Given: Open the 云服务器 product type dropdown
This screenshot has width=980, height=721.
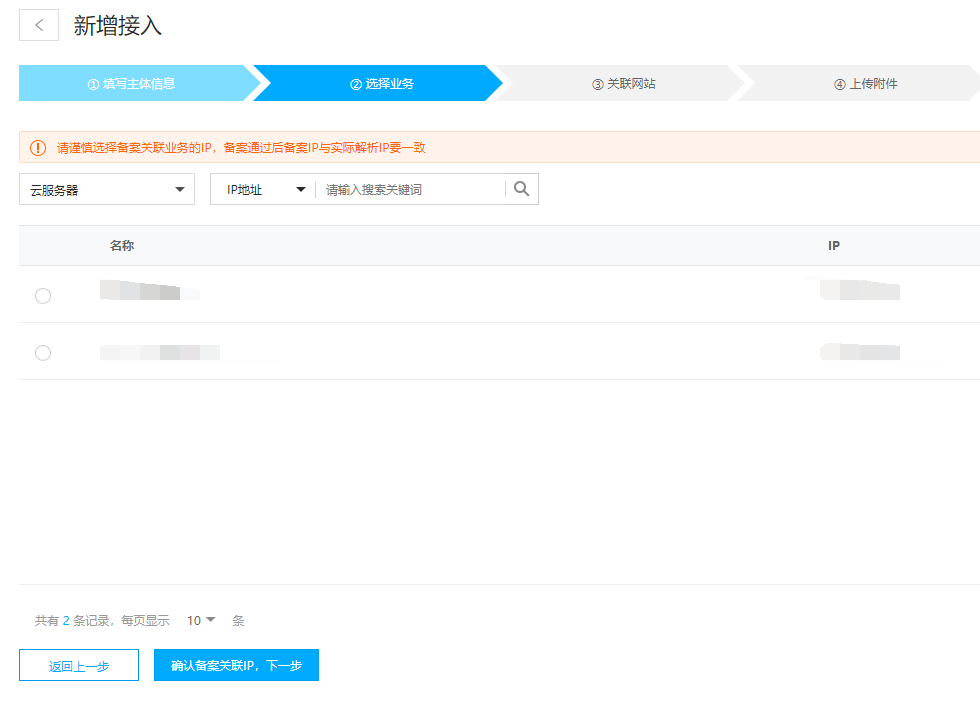Looking at the screenshot, I should 107,189.
